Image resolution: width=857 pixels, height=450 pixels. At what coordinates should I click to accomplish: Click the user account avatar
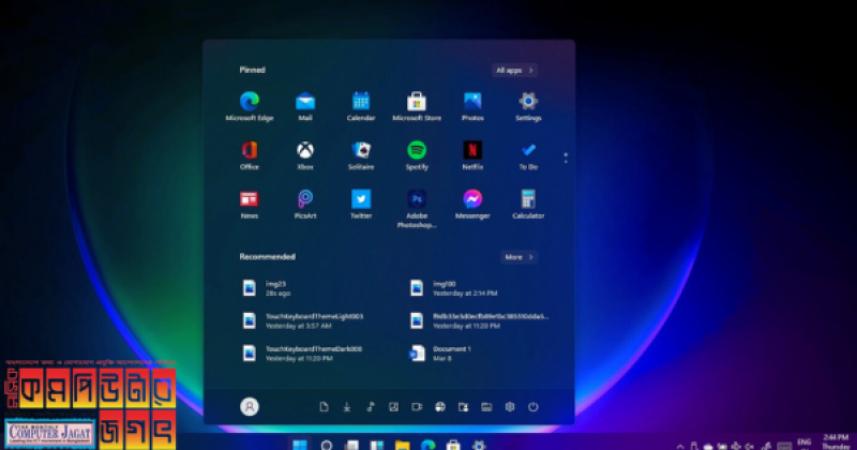point(249,407)
